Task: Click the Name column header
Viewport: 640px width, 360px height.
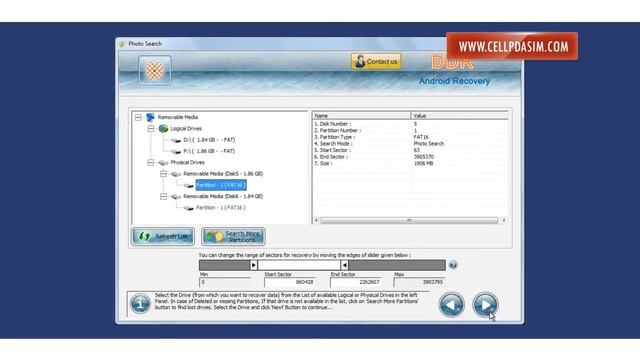Action: click(x=362, y=116)
